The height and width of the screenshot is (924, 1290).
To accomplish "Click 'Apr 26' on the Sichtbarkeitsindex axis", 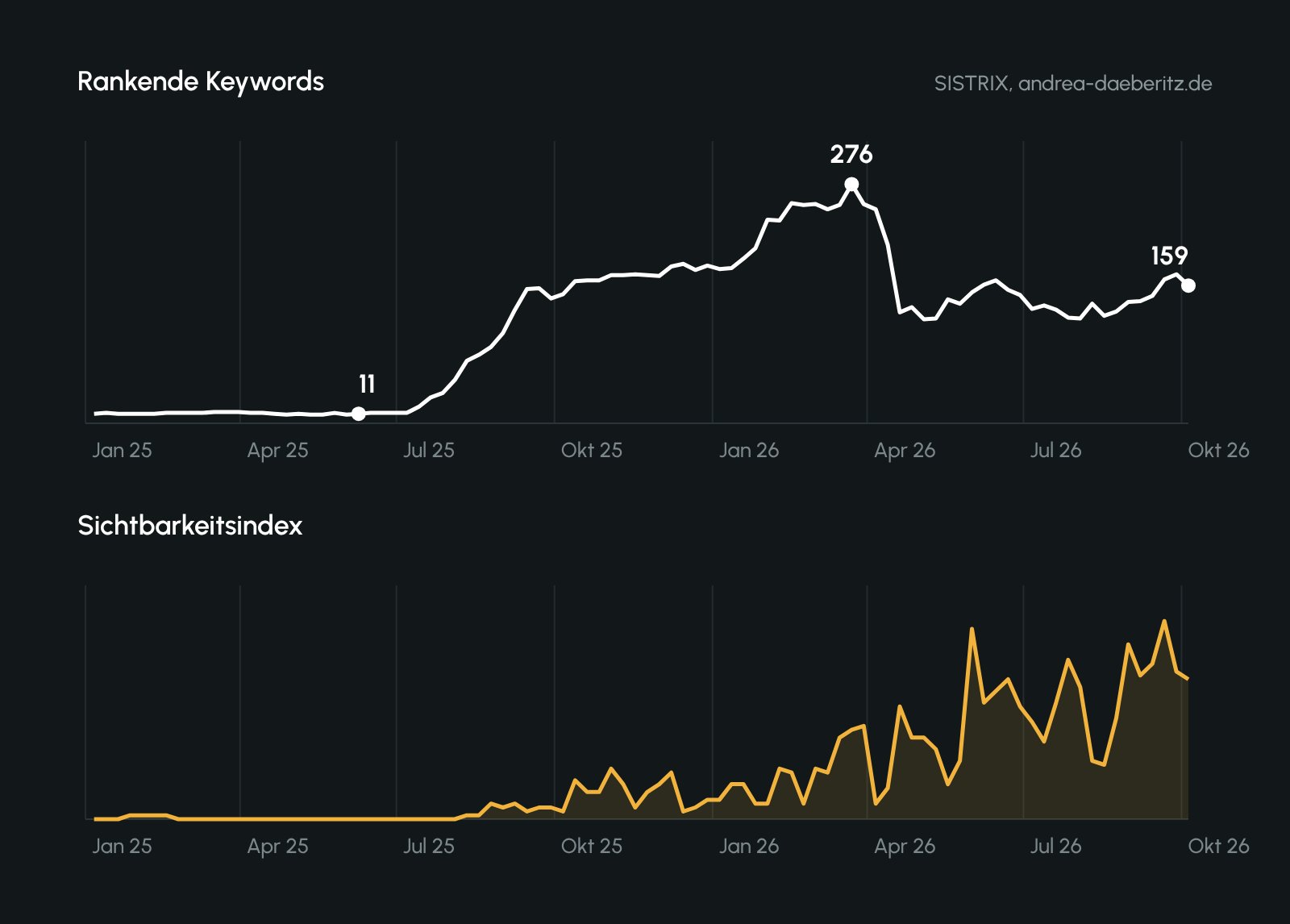I will click(x=905, y=846).
